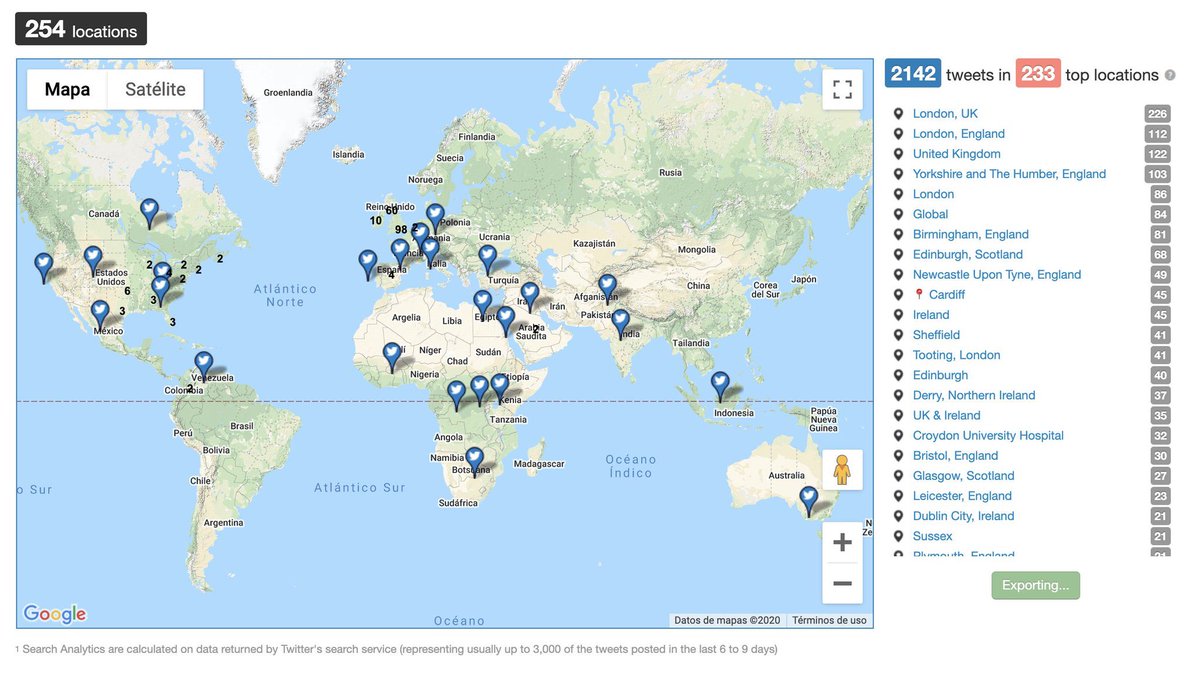This screenshot has width=1200, height=674.
Task: Click the Twitter marker over Botswana
Action: (x=475, y=461)
